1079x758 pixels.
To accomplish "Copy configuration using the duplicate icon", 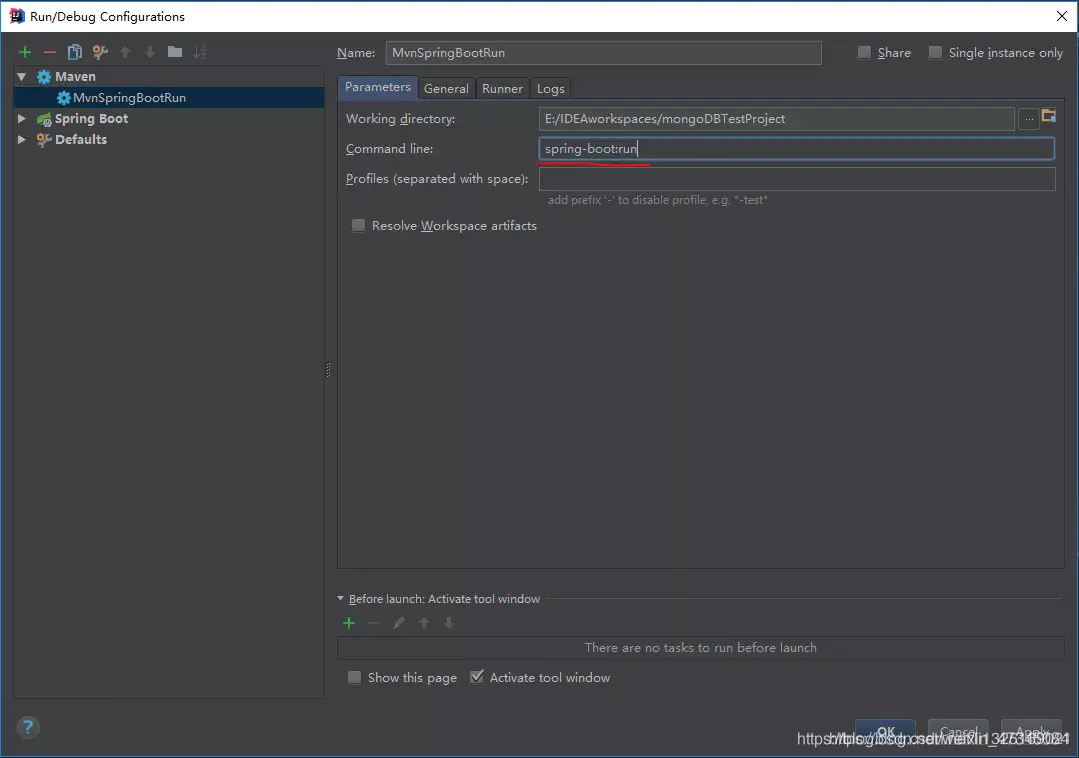I will [74, 52].
